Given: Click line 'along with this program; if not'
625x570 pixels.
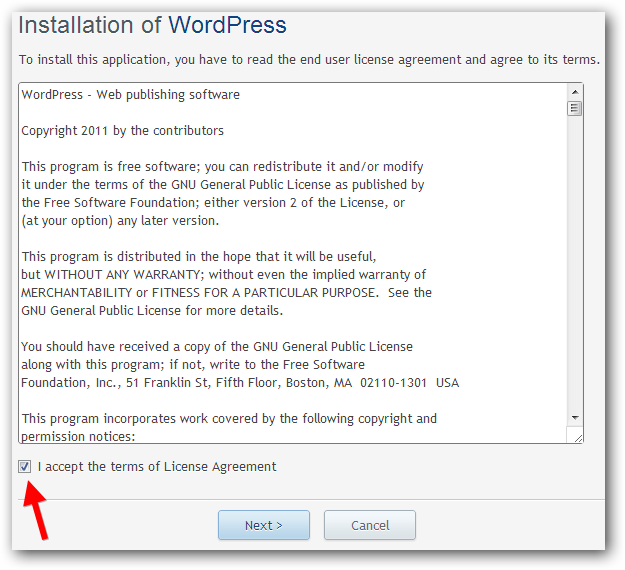Looking at the screenshot, I should point(193,365).
